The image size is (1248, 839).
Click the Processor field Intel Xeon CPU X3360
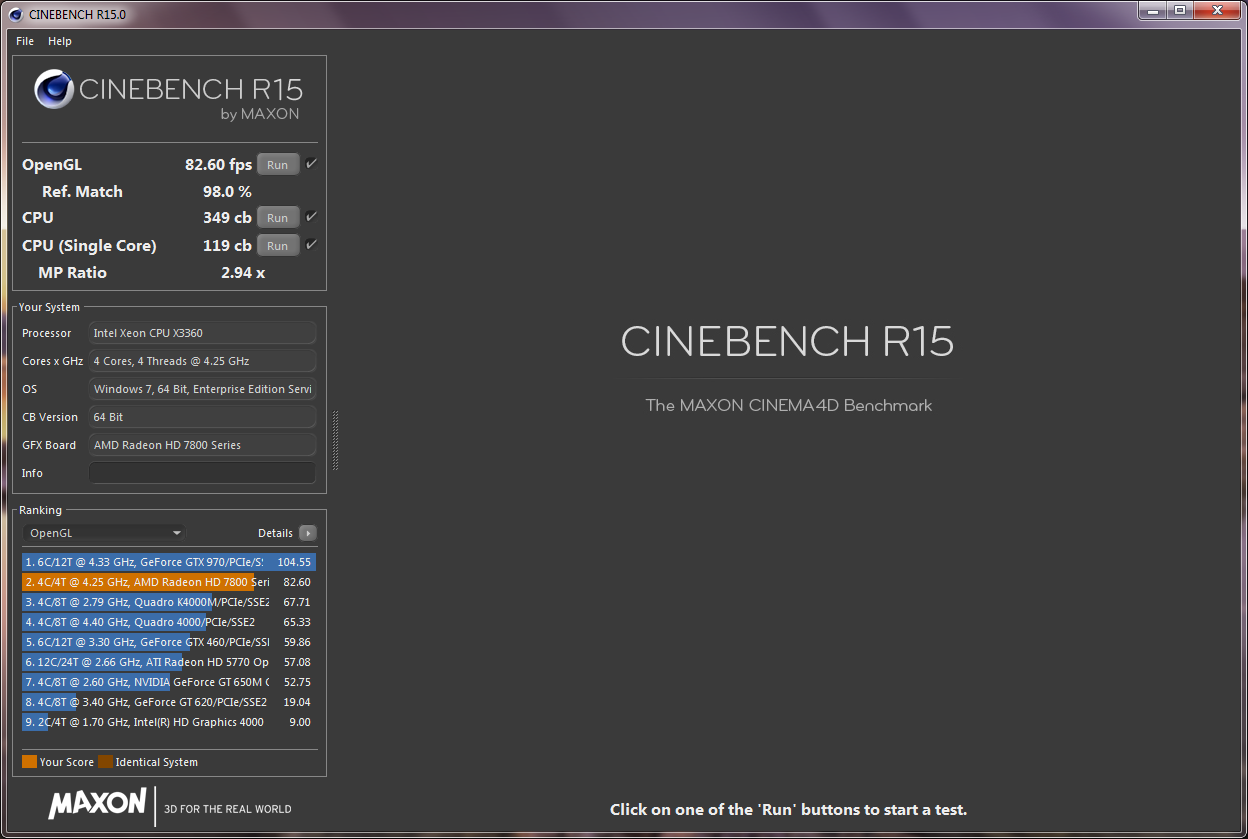tap(203, 333)
